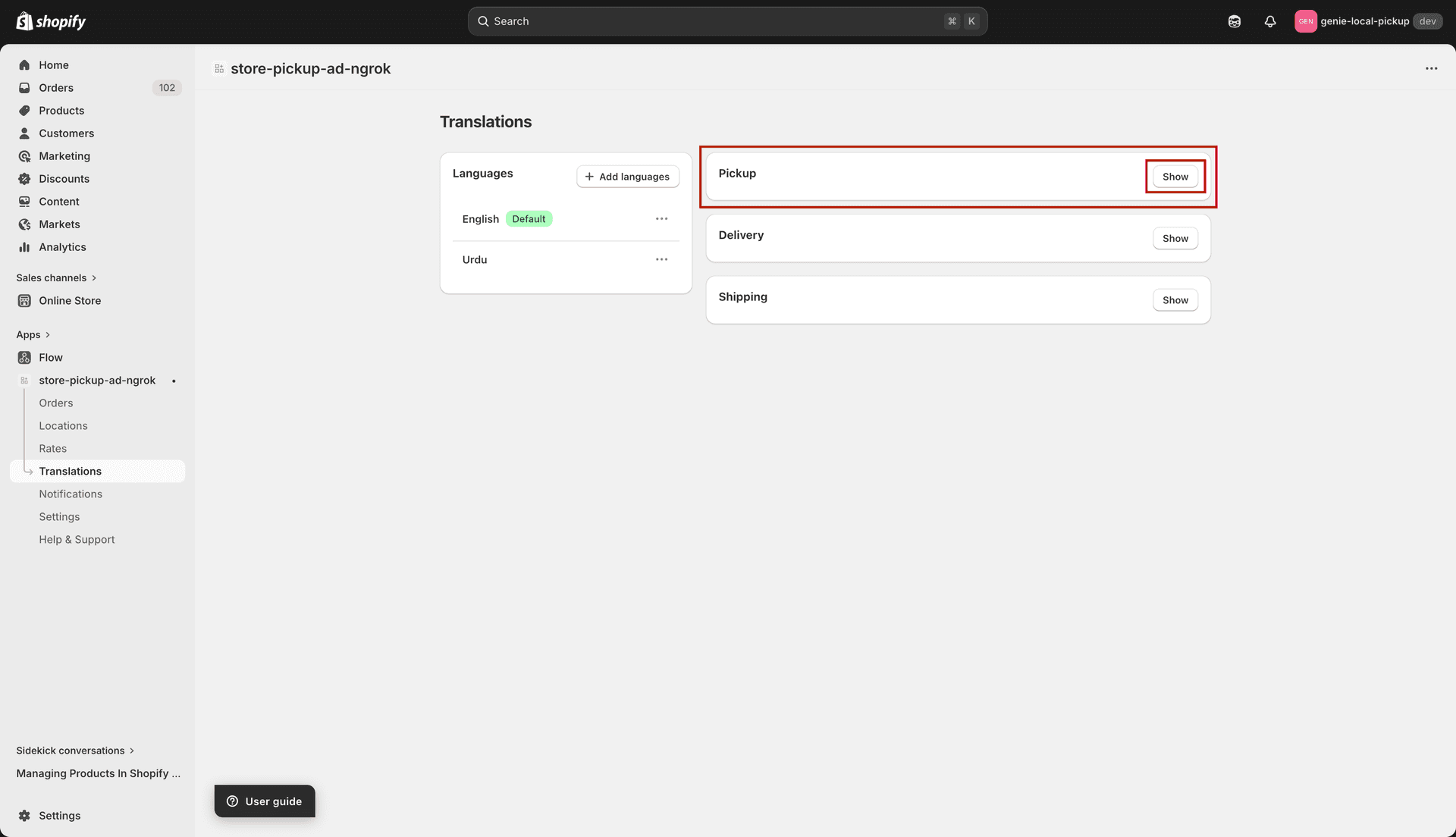1456x837 pixels.
Task: Click the app icon next to store-pickup-ad-ngrok title
Action: click(x=218, y=68)
